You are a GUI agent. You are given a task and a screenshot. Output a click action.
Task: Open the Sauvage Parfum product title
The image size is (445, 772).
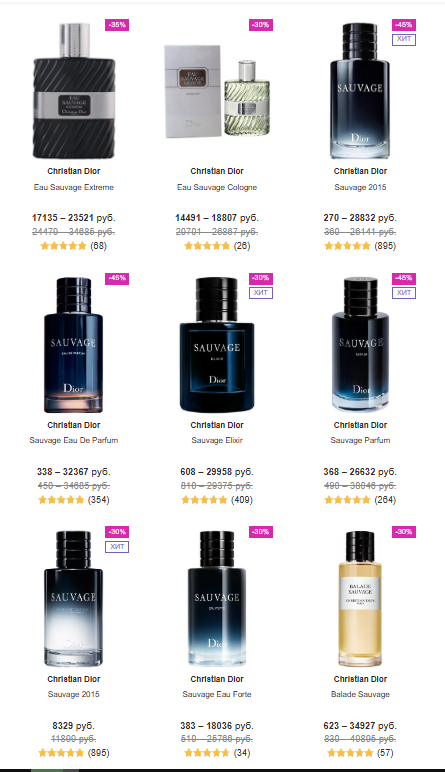360,440
